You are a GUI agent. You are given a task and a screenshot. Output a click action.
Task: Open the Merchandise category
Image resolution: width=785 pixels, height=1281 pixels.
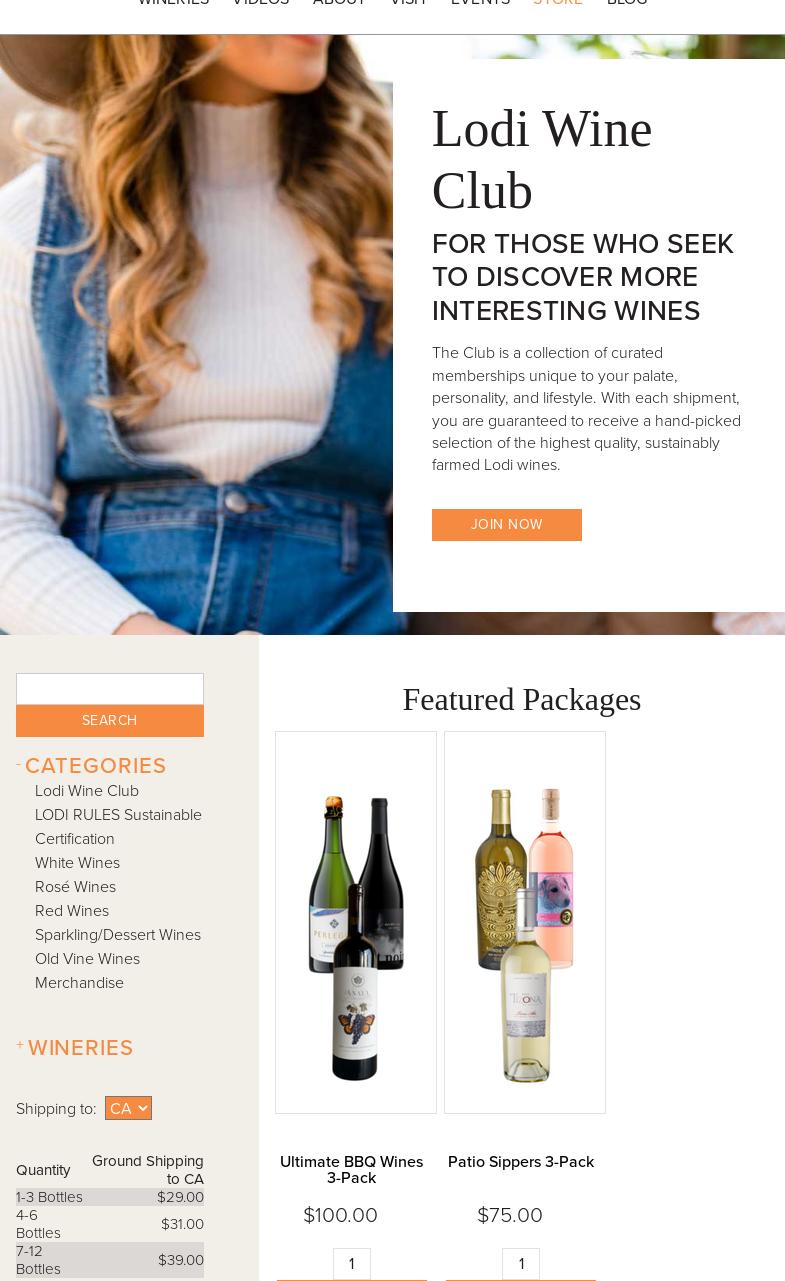point(79,983)
